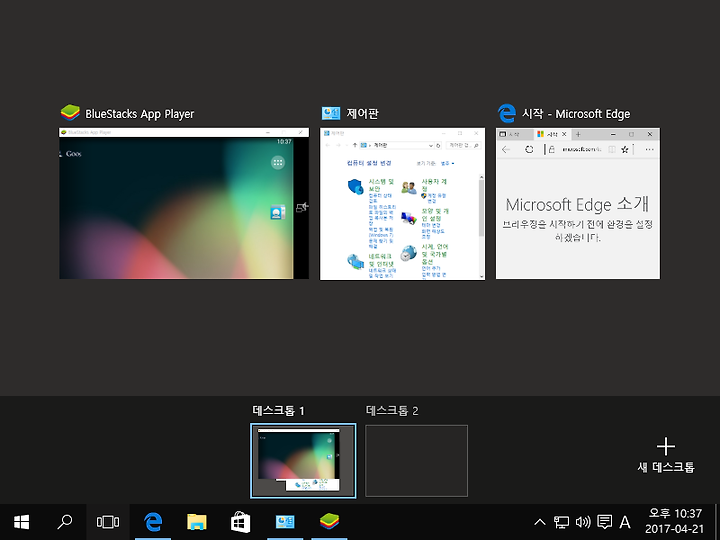Viewport: 720px width, 540px height.
Task: Show hidden system tray icons
Action: (x=540, y=522)
